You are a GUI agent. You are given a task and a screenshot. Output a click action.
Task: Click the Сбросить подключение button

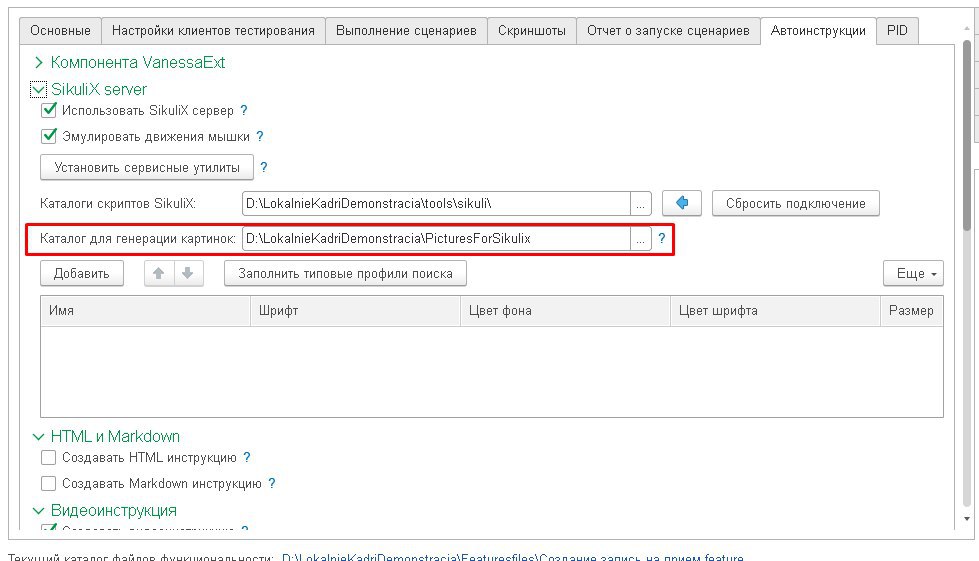pyautogui.click(x=795, y=203)
